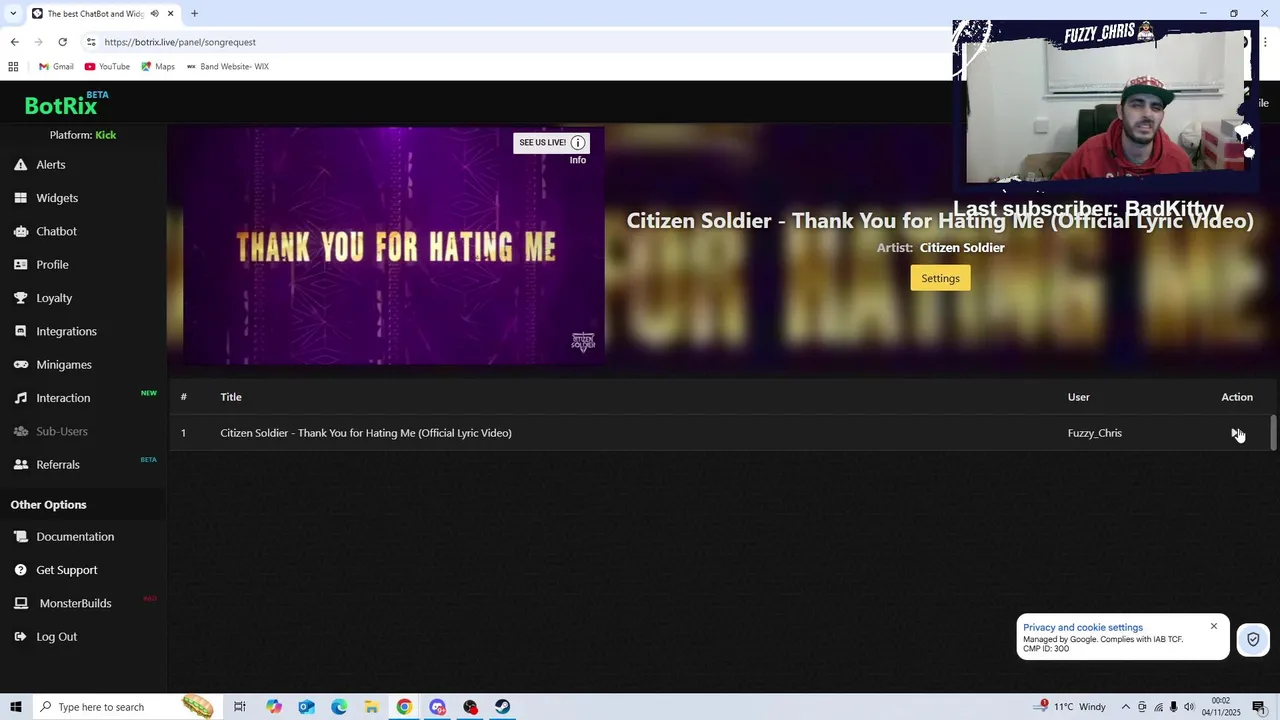Screen dimensions: 1280x720
Task: Click the Minigames gamepad icon
Action: click(20, 365)
